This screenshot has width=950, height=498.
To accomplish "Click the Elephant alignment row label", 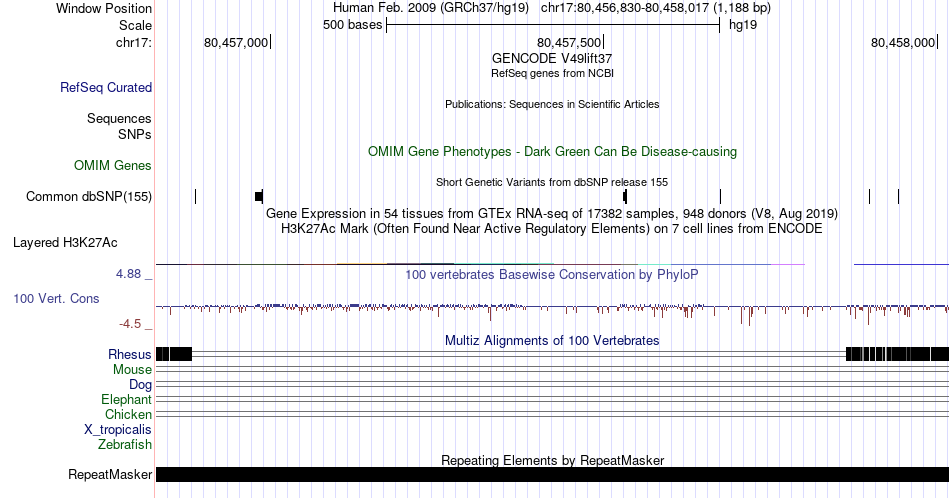I will [126, 399].
